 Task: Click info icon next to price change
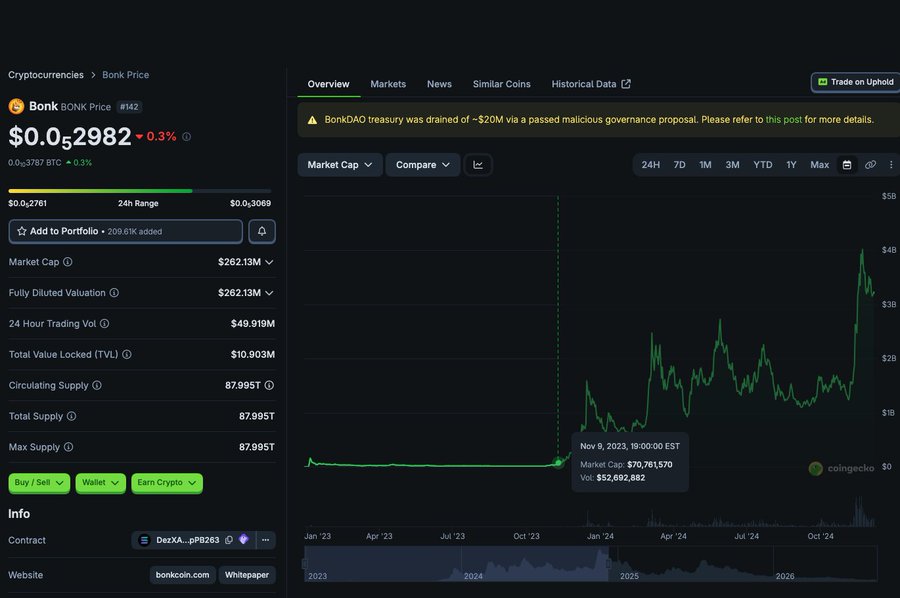coord(187,137)
